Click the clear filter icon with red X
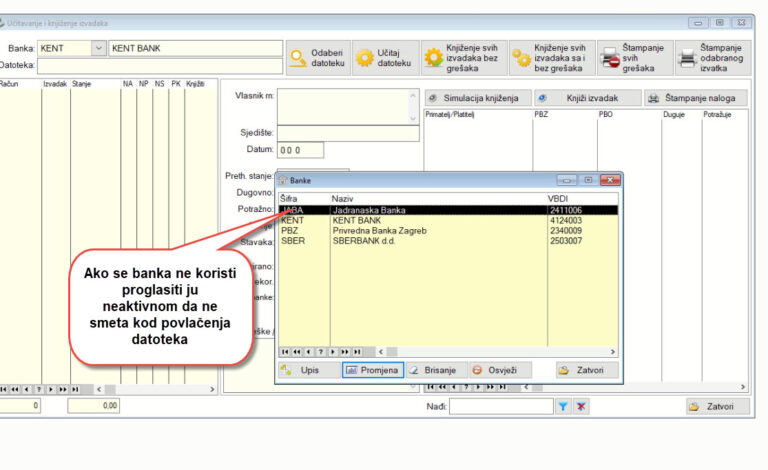The image size is (768, 470). (x=582, y=406)
